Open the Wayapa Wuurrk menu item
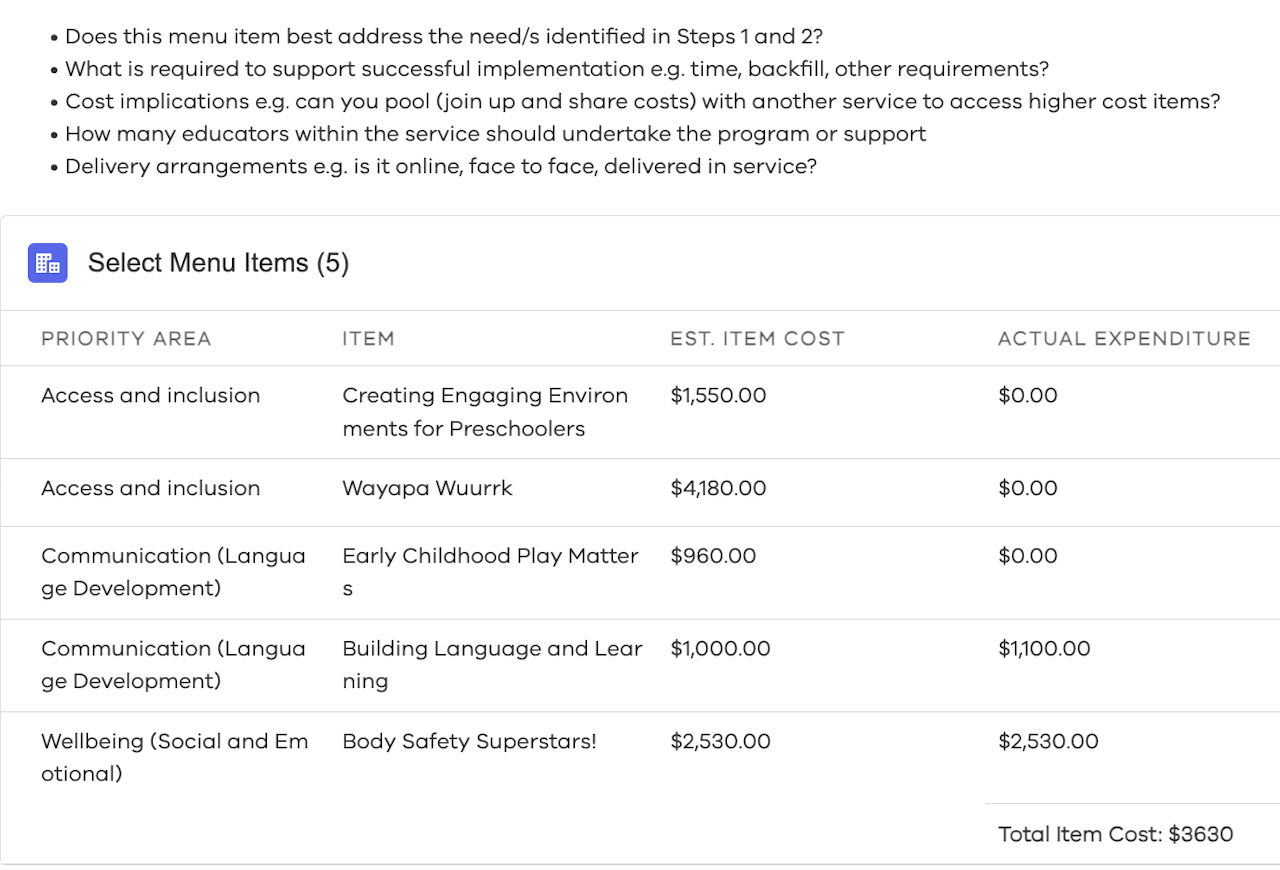The image size is (1280, 870). coord(427,488)
